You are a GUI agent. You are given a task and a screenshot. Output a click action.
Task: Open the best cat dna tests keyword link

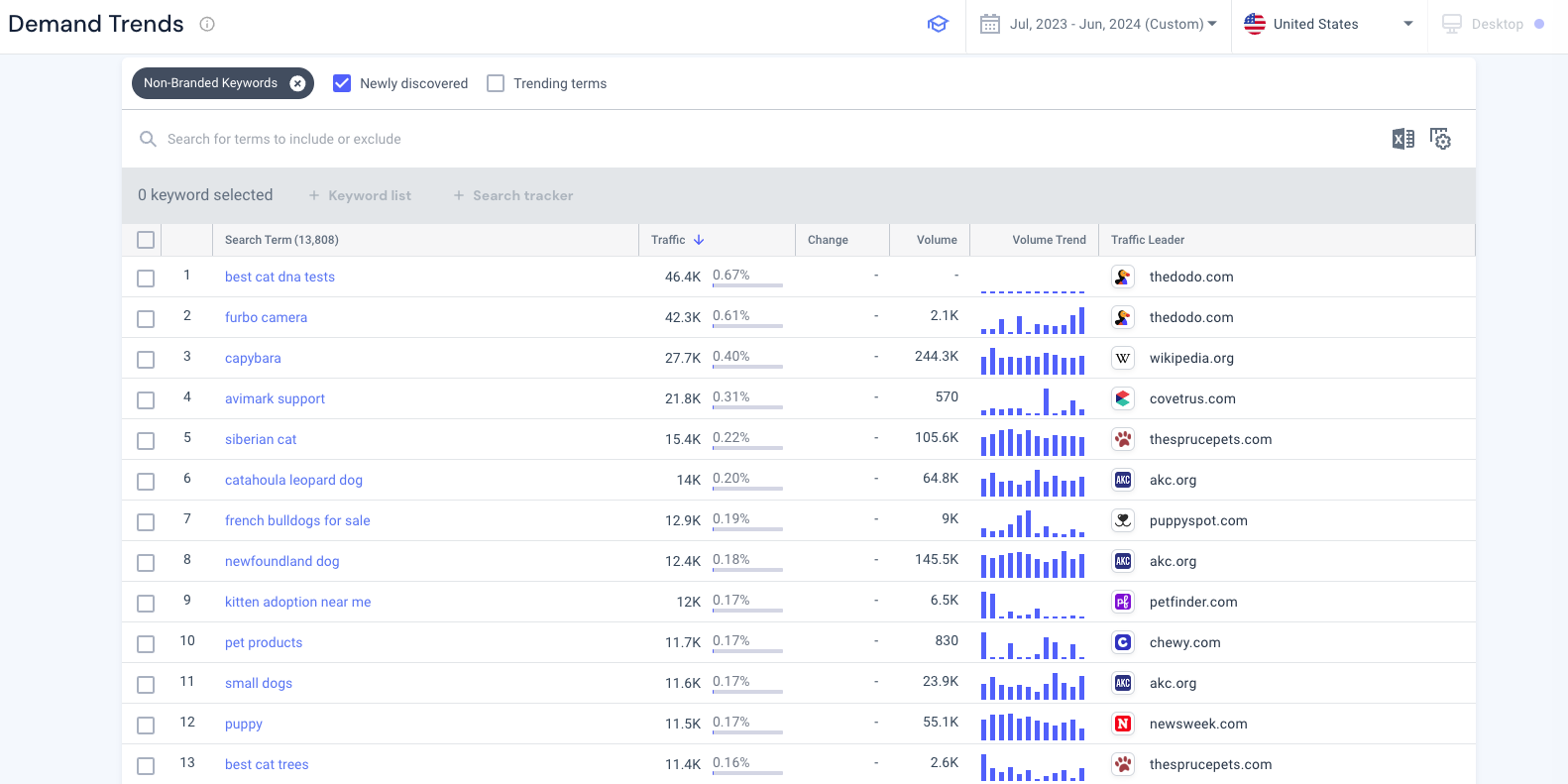tap(280, 277)
